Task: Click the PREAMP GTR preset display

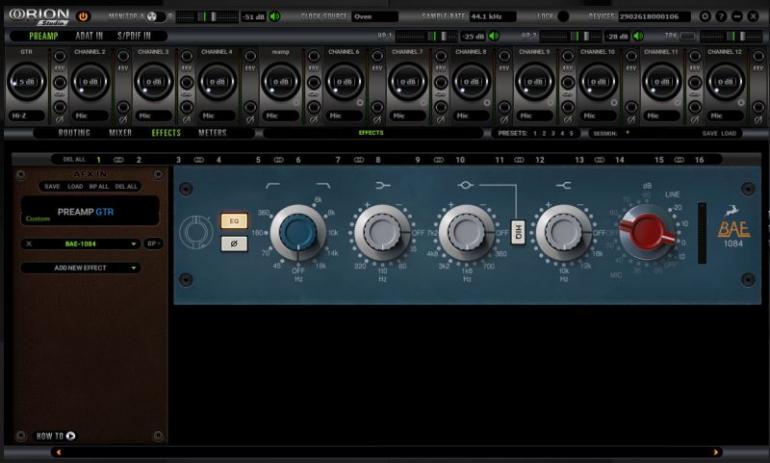Action: click(x=90, y=212)
